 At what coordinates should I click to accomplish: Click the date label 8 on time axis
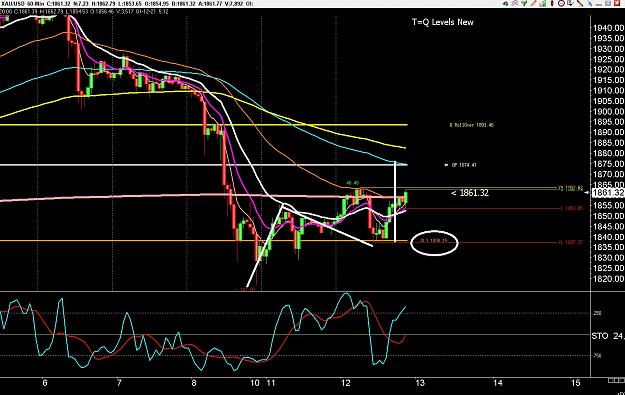(x=194, y=383)
